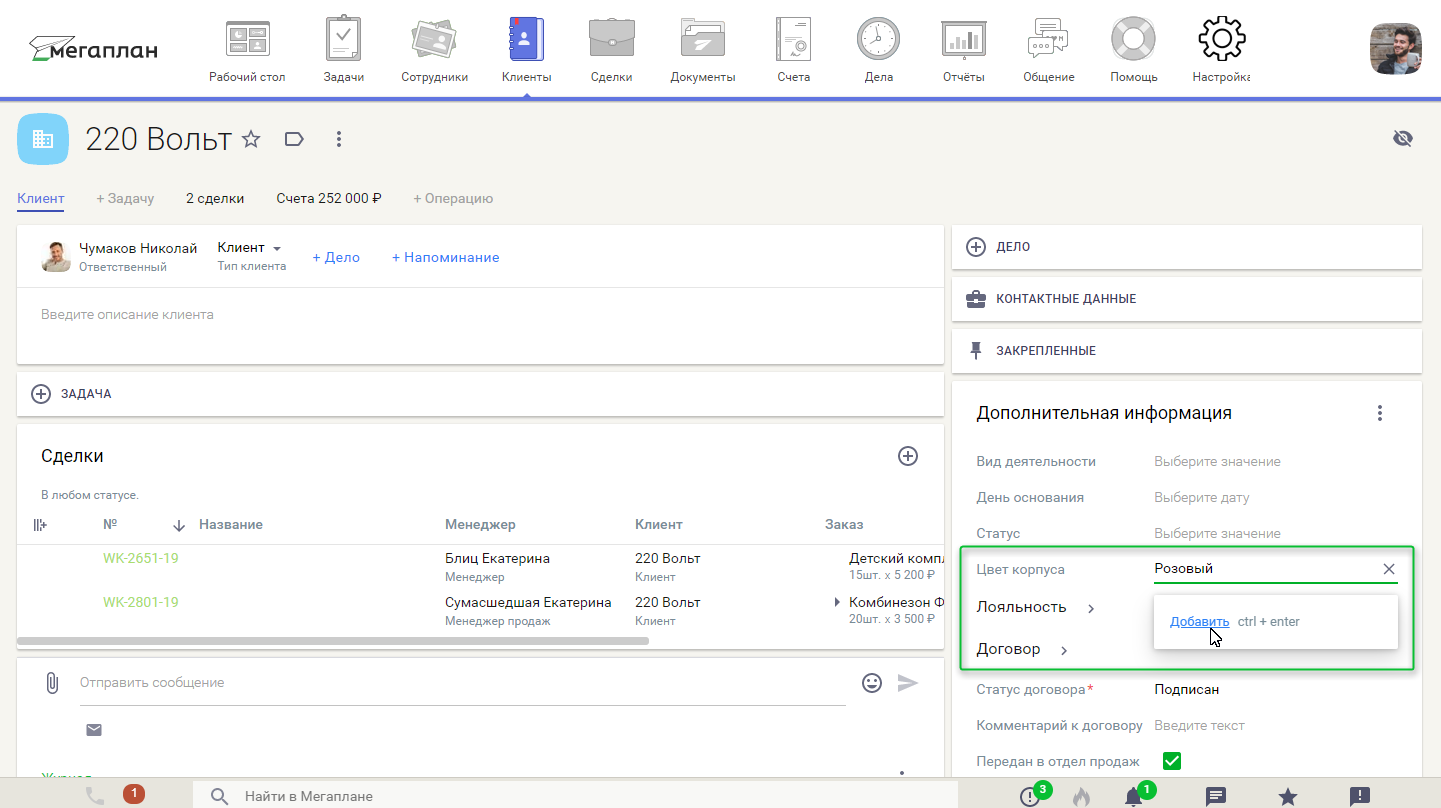
Task: Open the Отчёты charts module
Action: point(963,50)
